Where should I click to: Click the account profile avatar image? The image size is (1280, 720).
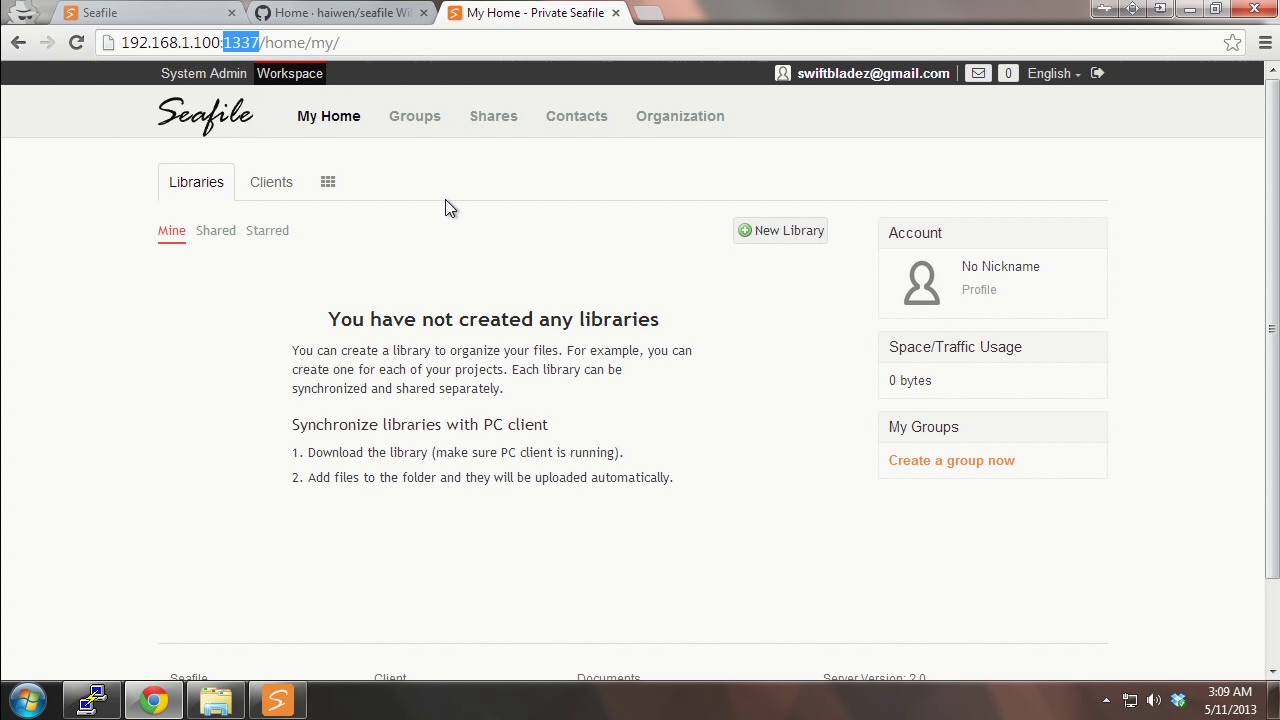pyautogui.click(x=921, y=283)
